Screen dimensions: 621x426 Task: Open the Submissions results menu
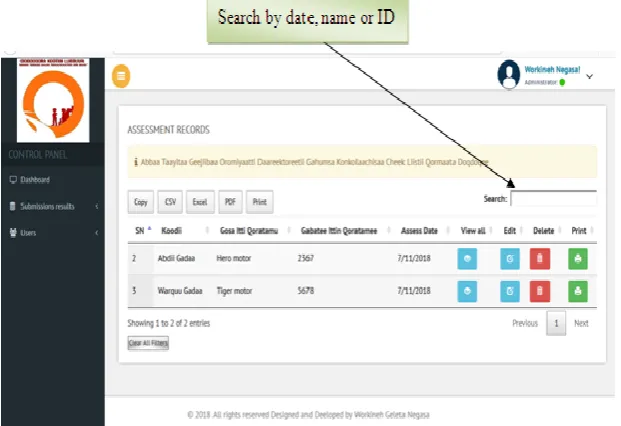(47, 206)
